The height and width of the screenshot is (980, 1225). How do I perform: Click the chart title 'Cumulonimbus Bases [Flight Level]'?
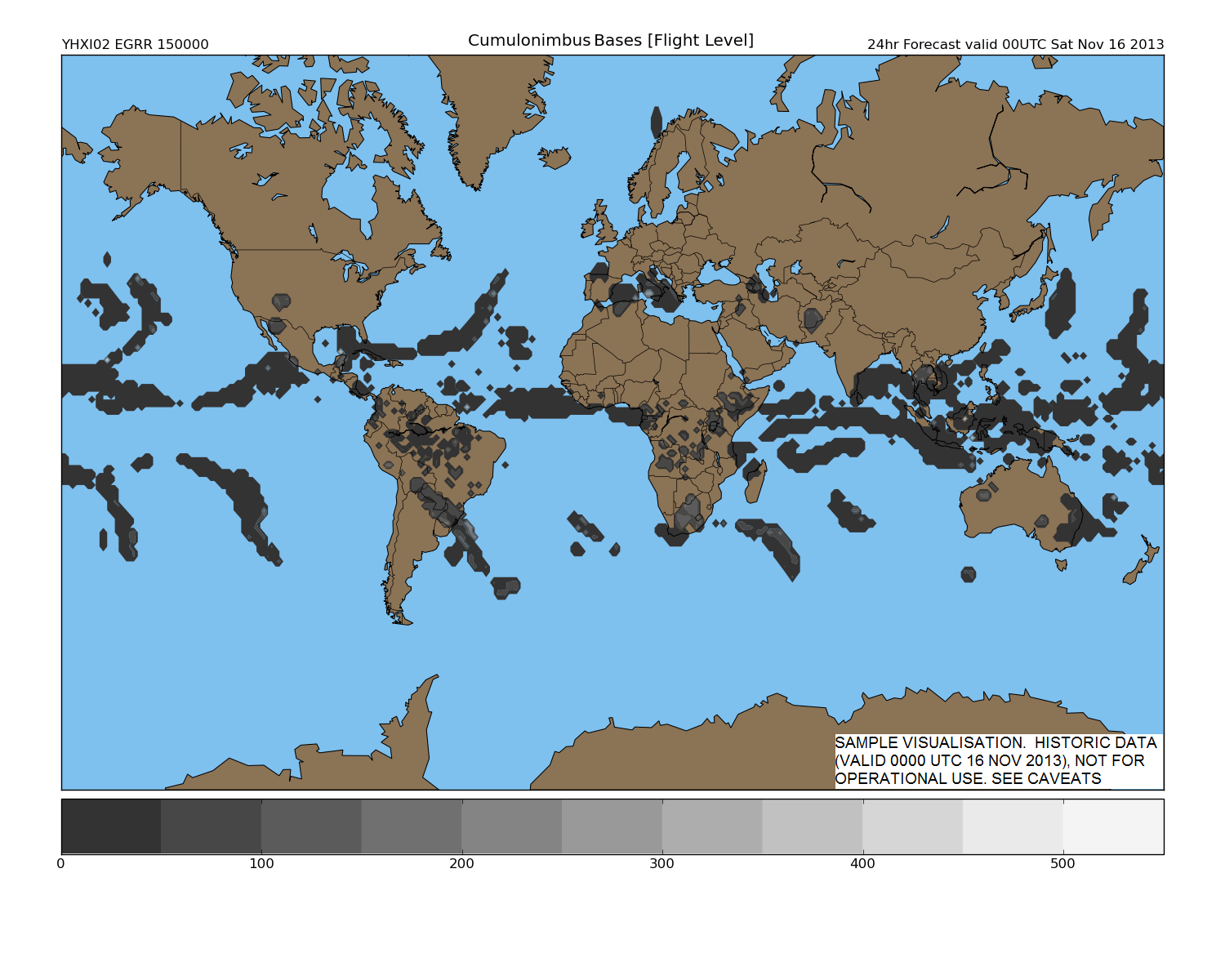pos(610,41)
